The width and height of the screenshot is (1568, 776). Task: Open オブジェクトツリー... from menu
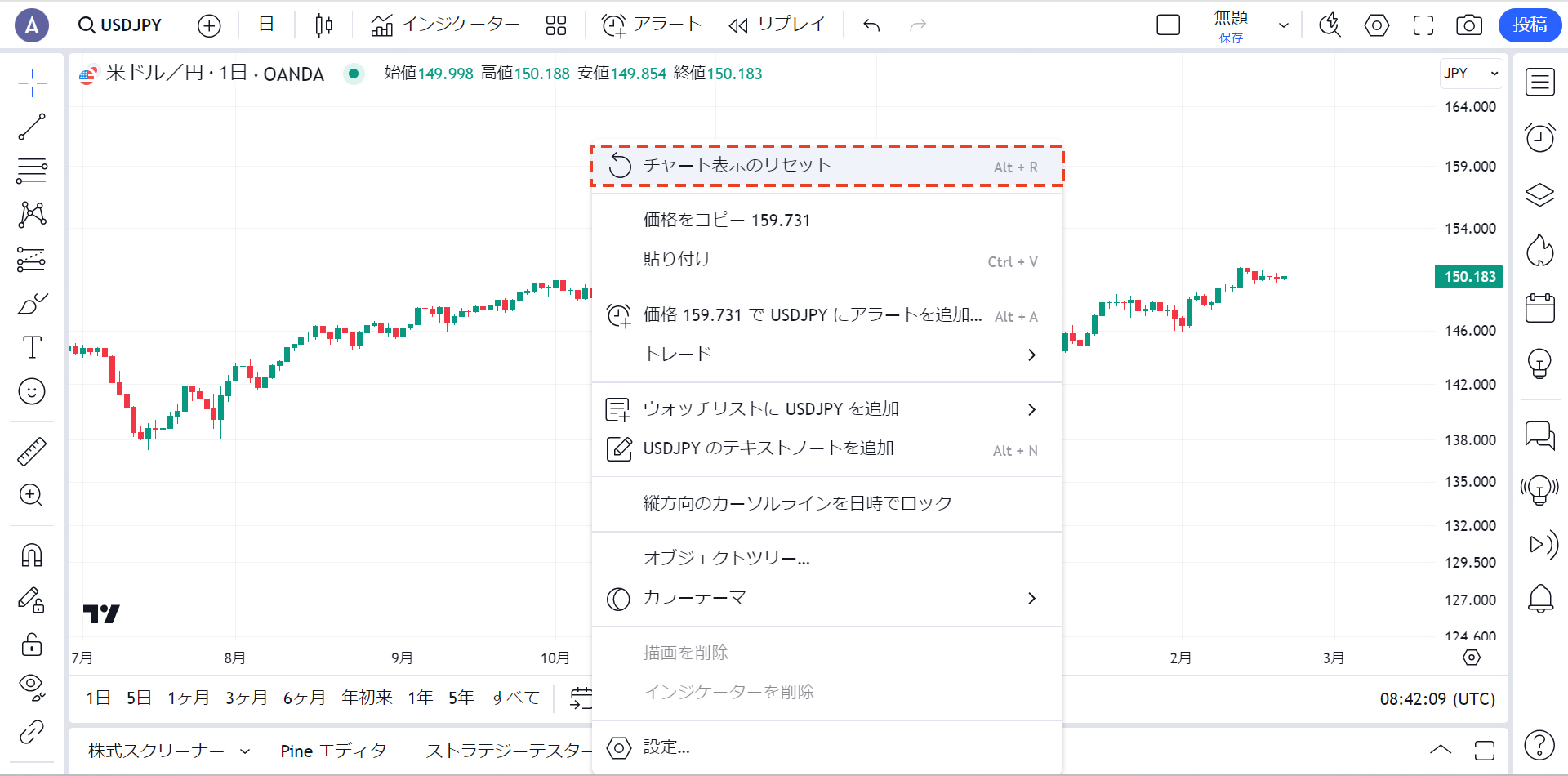tap(826, 559)
